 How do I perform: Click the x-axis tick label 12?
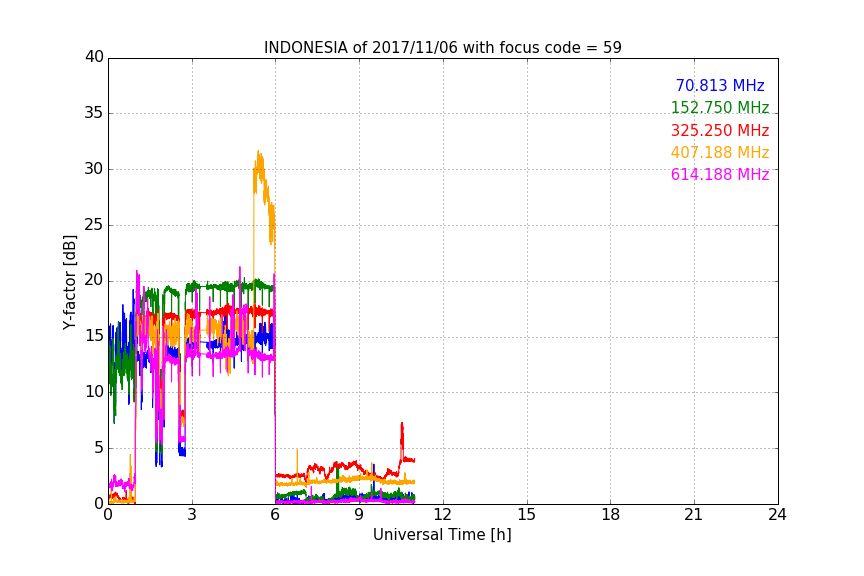point(443,515)
